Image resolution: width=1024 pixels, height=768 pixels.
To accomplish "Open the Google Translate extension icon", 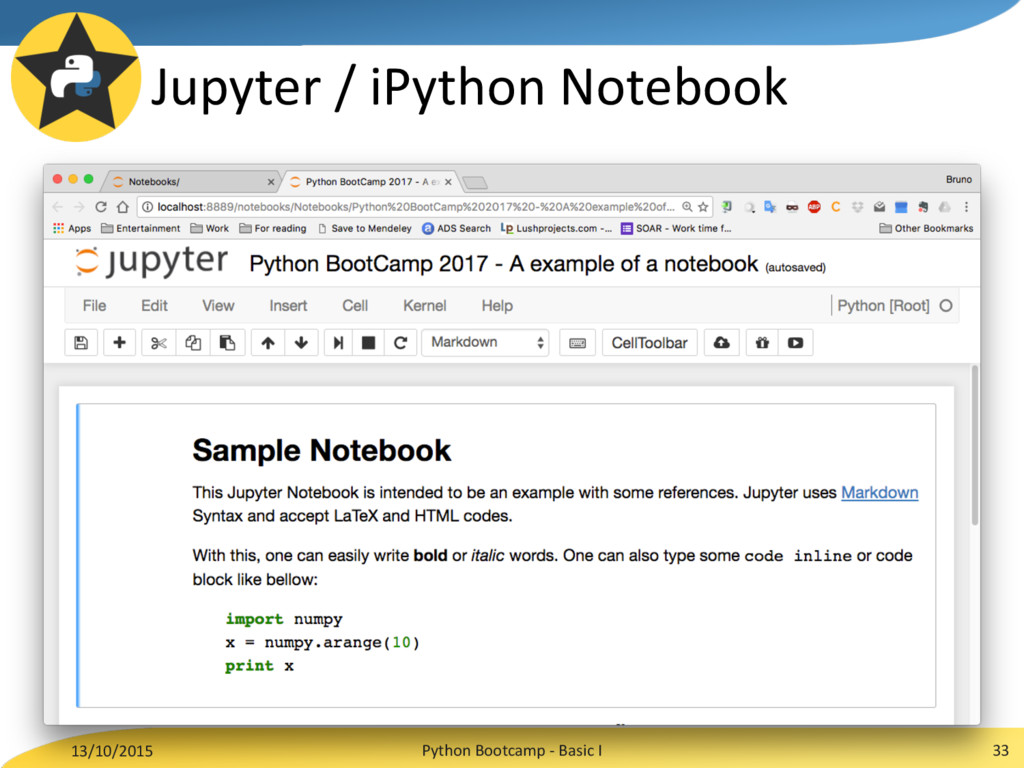I will 770,207.
